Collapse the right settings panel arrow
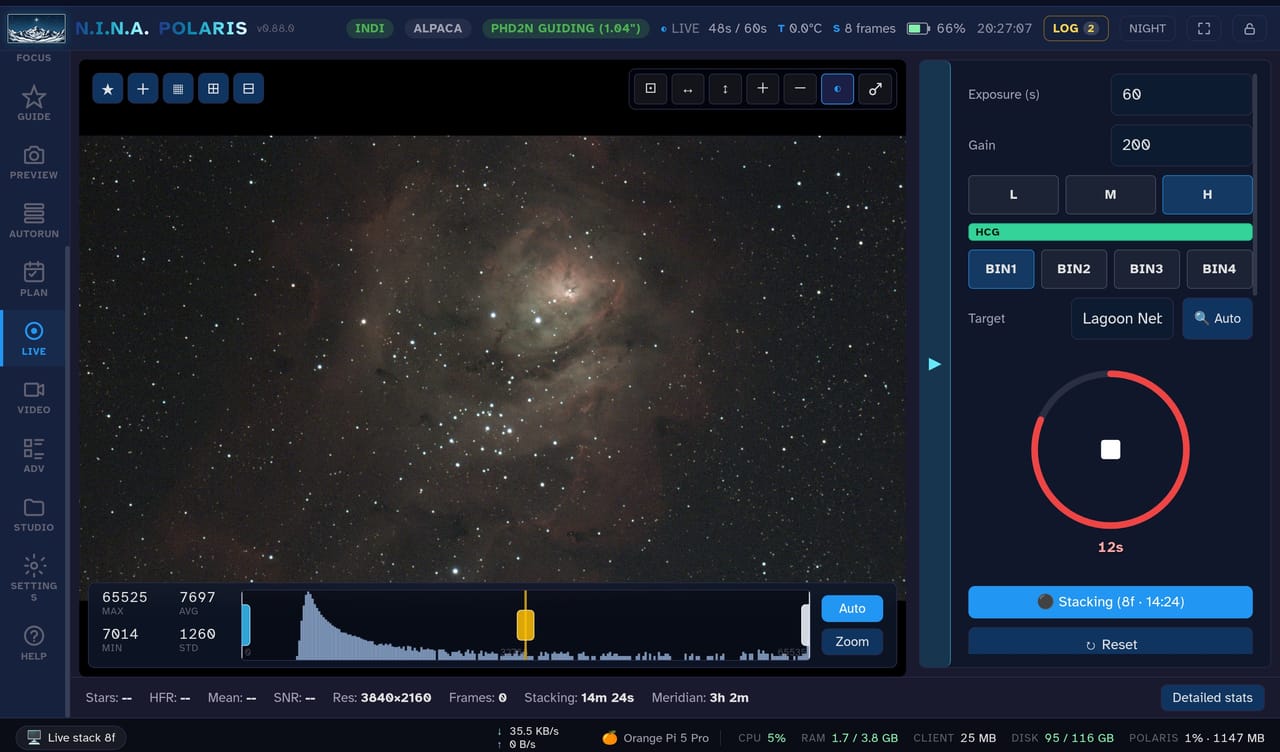 (x=935, y=364)
